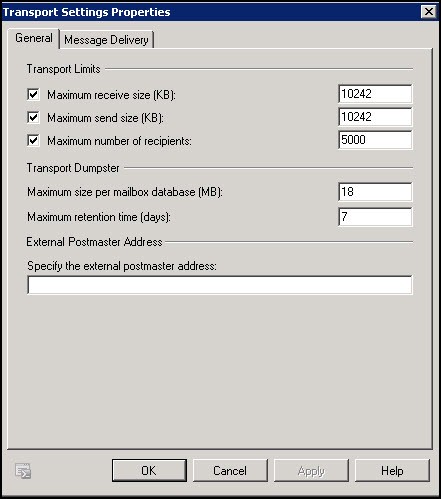Click the Transport Dumpster section heading
The height and width of the screenshot is (499, 441).
coord(73,168)
